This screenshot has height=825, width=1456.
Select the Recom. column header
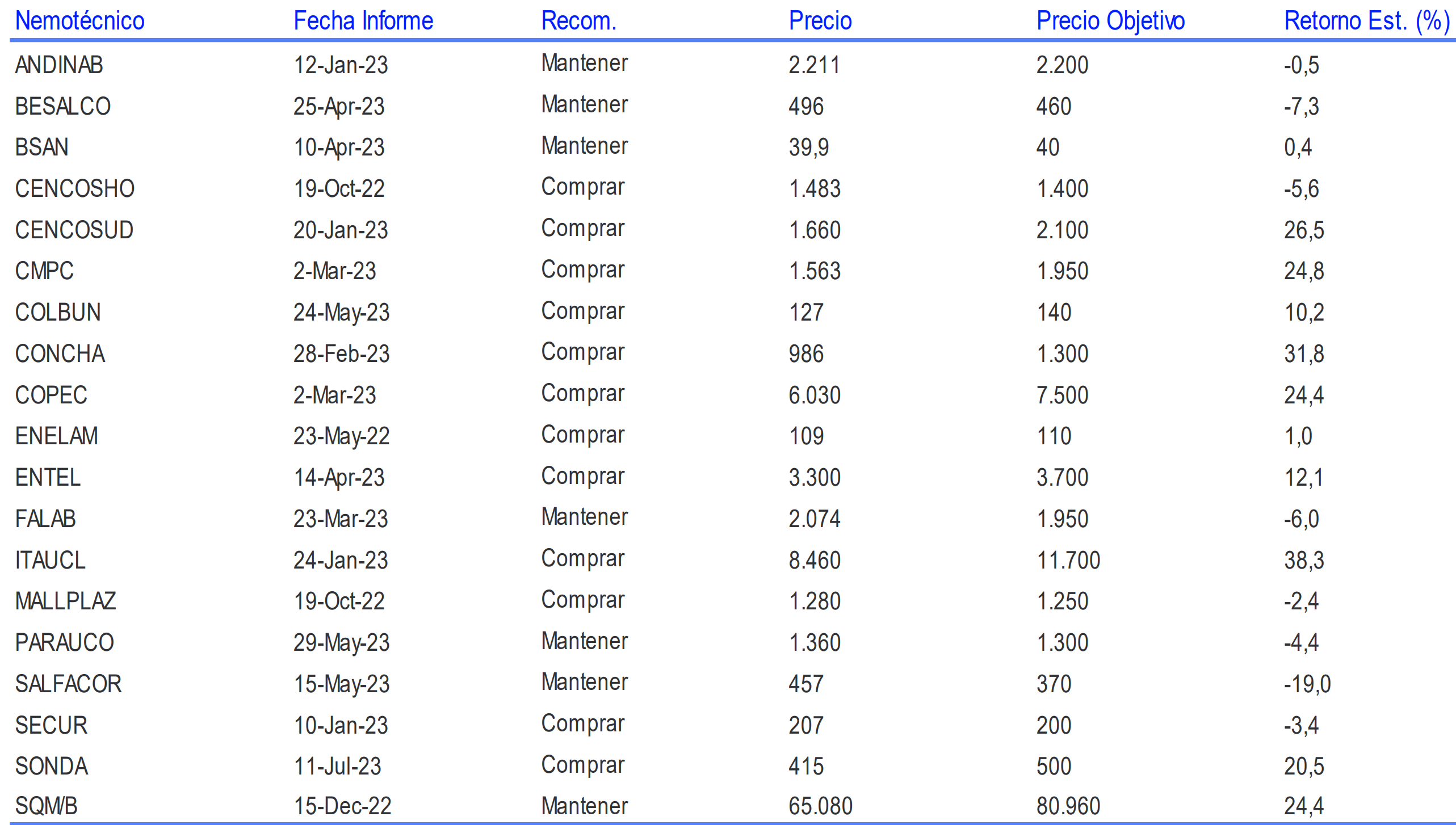578,21
